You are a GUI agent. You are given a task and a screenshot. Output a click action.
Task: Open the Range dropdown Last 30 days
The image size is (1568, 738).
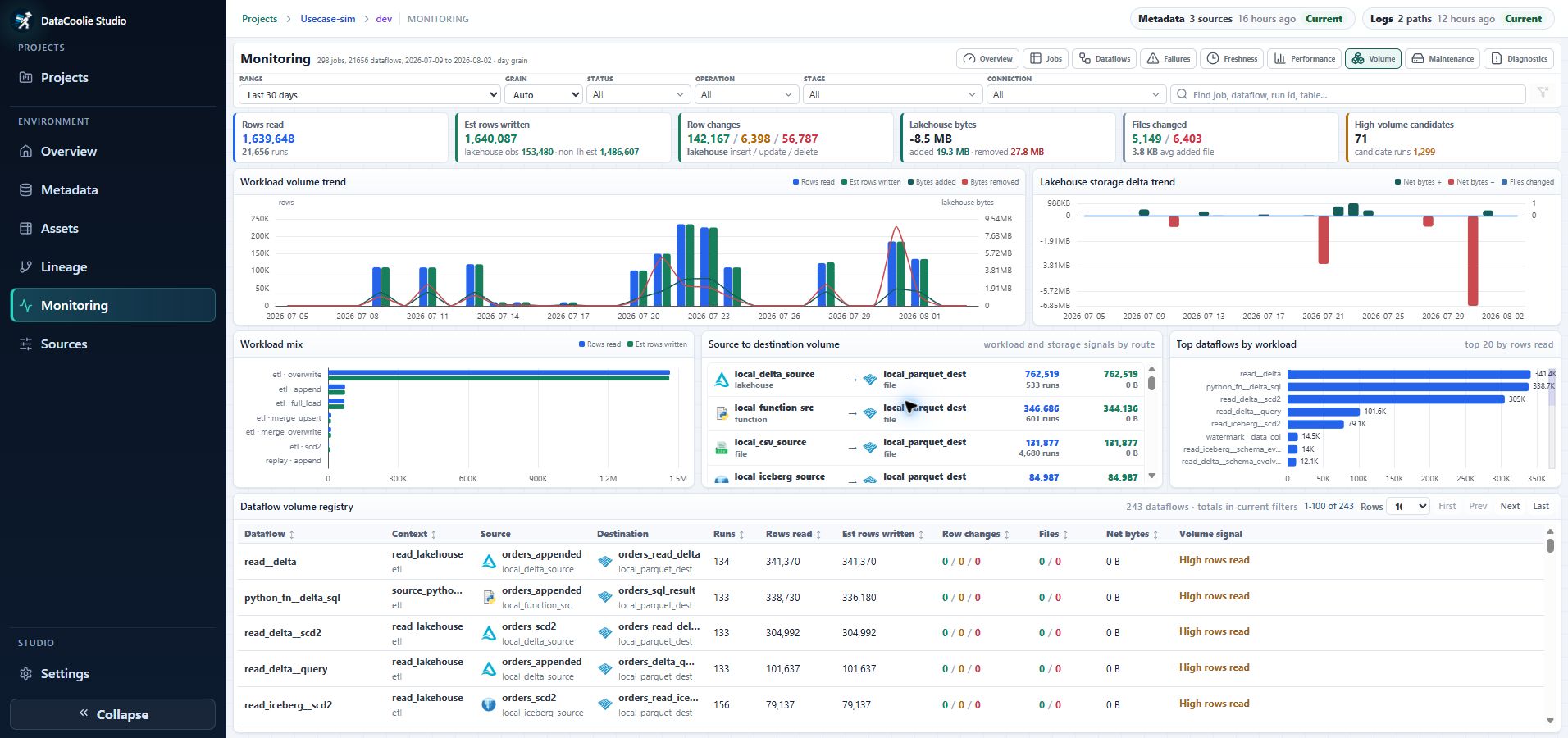[370, 95]
